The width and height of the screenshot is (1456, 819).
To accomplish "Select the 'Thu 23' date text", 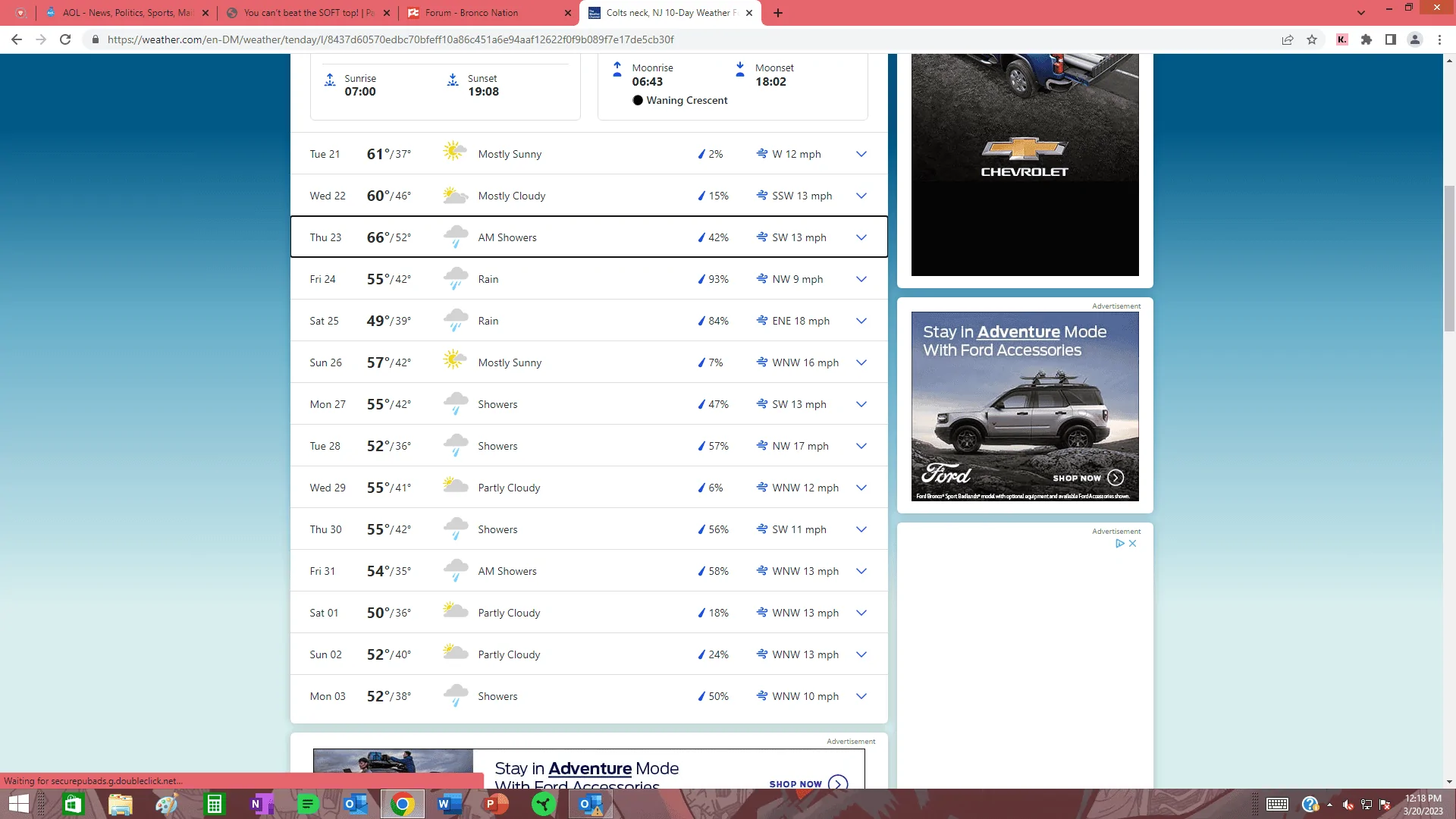I will click(325, 237).
